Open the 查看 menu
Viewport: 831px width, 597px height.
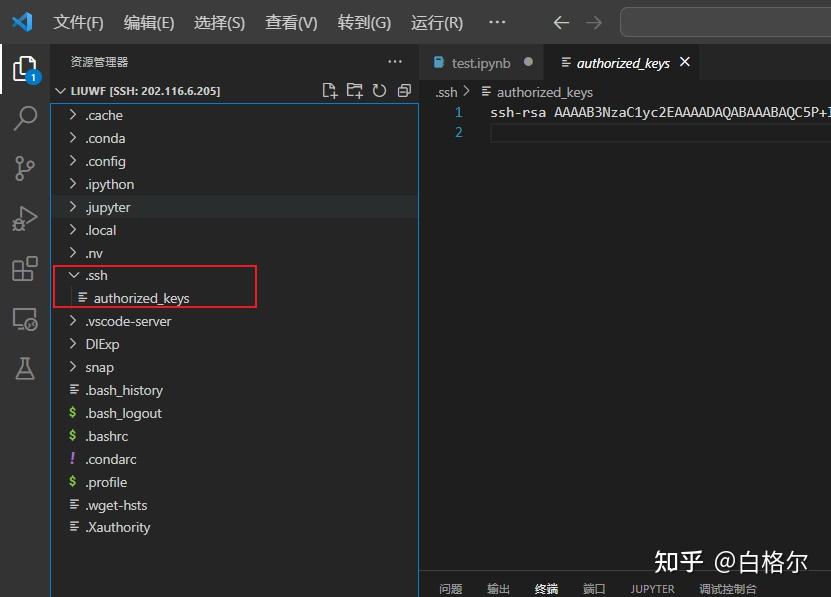[291, 22]
